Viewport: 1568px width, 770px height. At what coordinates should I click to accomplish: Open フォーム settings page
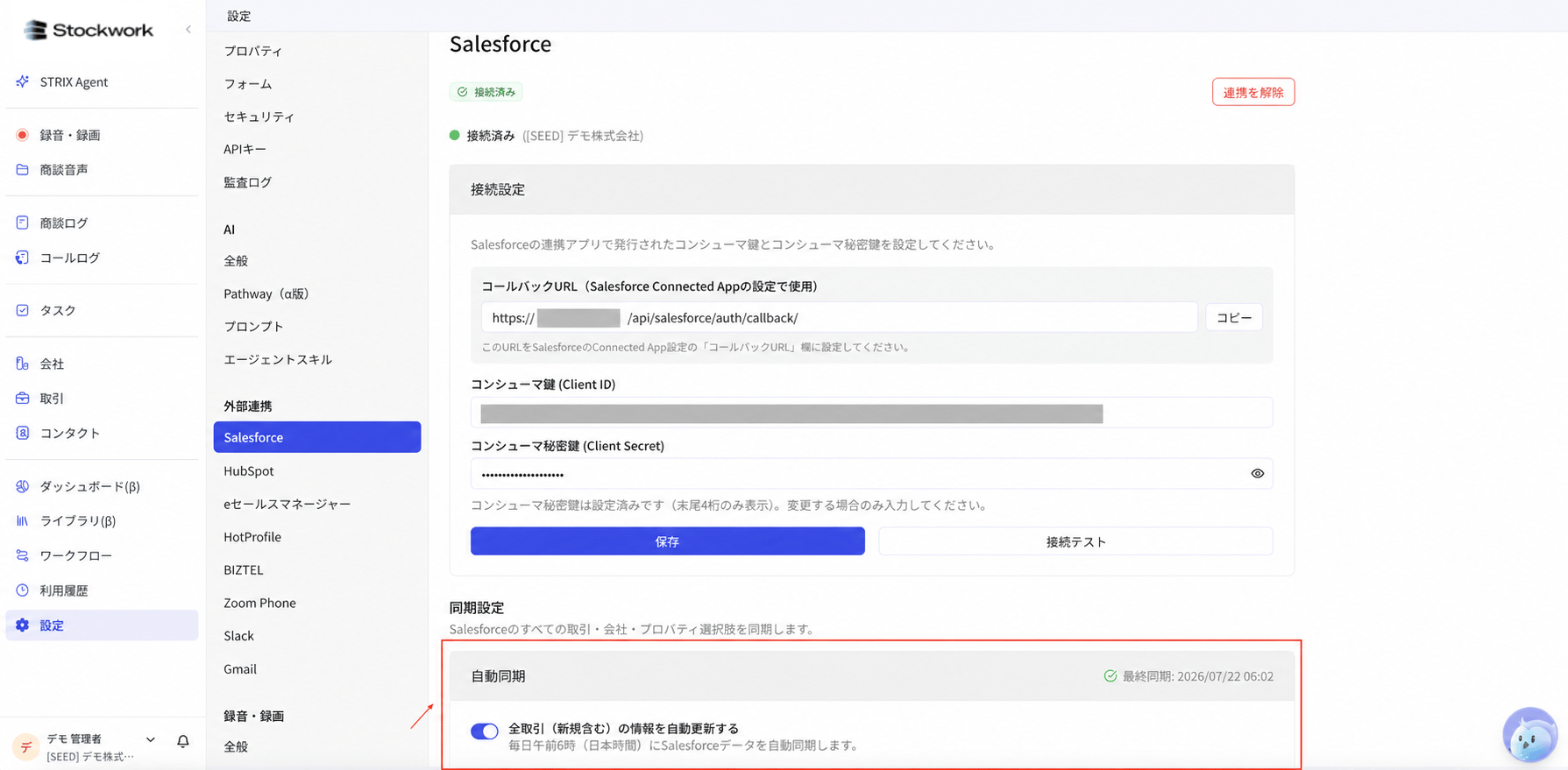point(248,84)
